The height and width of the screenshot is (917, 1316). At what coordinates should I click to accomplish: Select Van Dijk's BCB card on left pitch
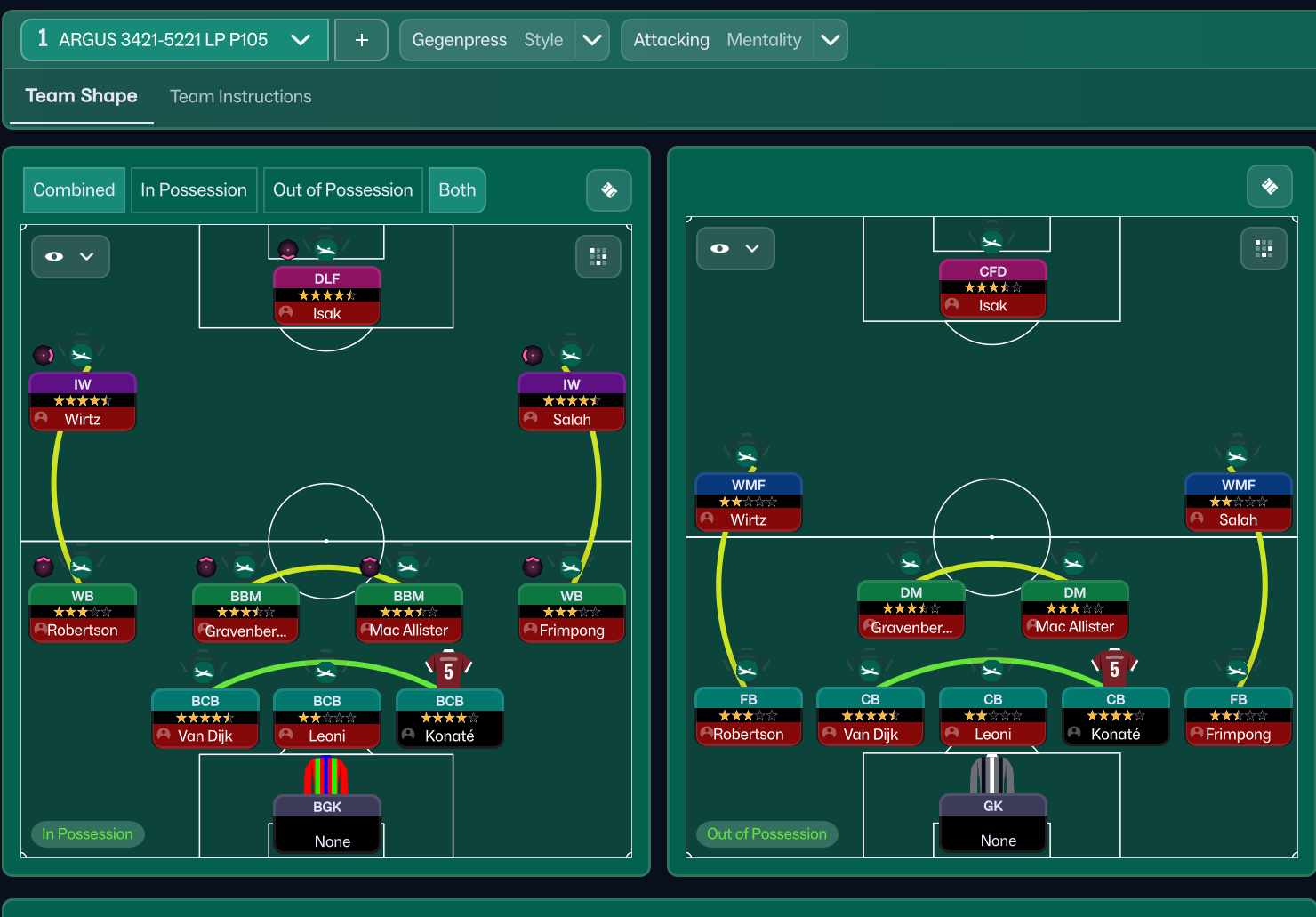tap(205, 719)
